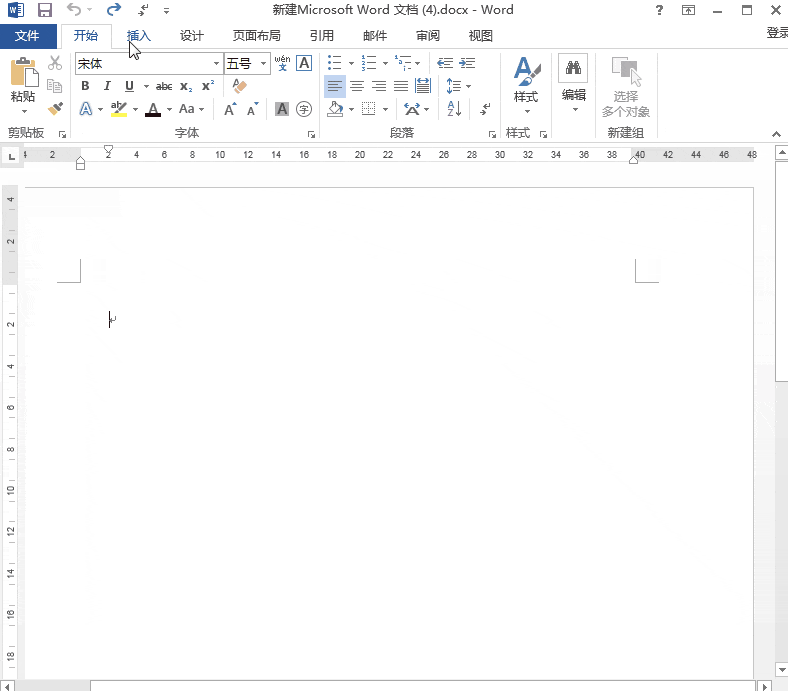Collapse the ribbon with arrow
The width and height of the screenshot is (788, 691).
click(776, 134)
